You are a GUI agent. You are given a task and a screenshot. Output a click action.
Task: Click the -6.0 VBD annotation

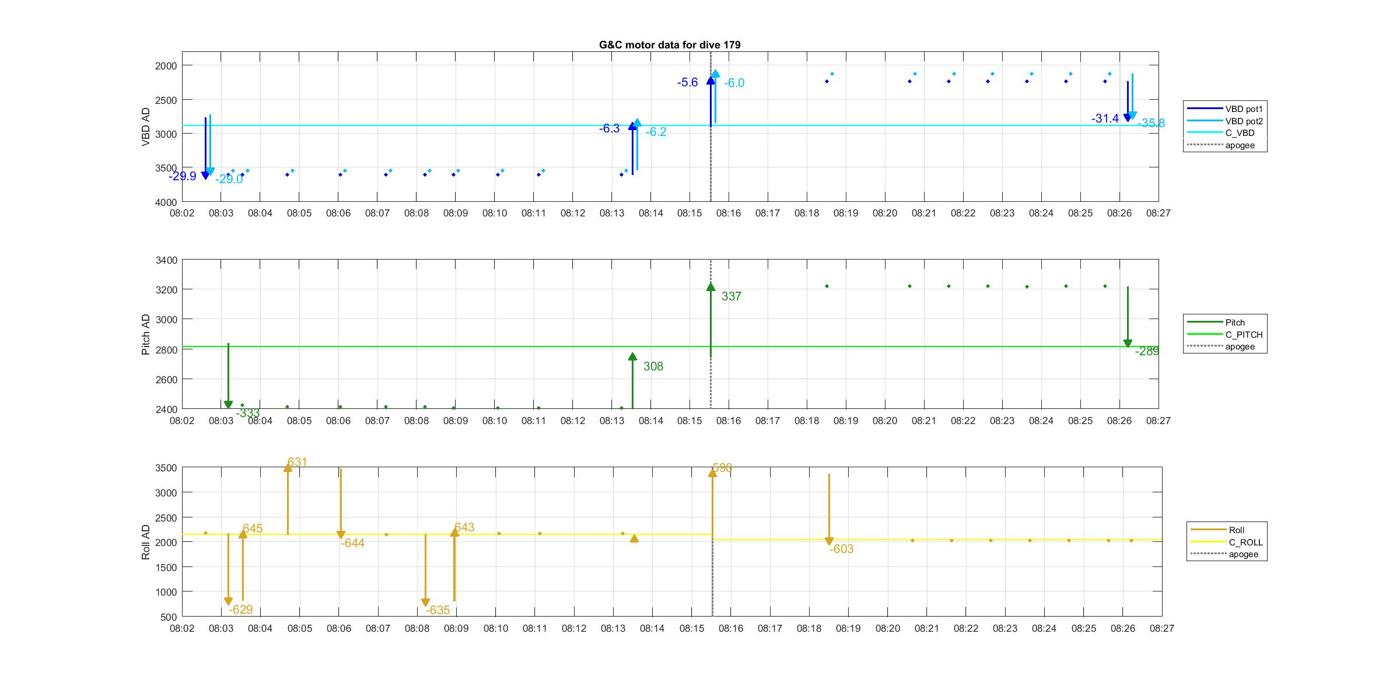coord(734,83)
